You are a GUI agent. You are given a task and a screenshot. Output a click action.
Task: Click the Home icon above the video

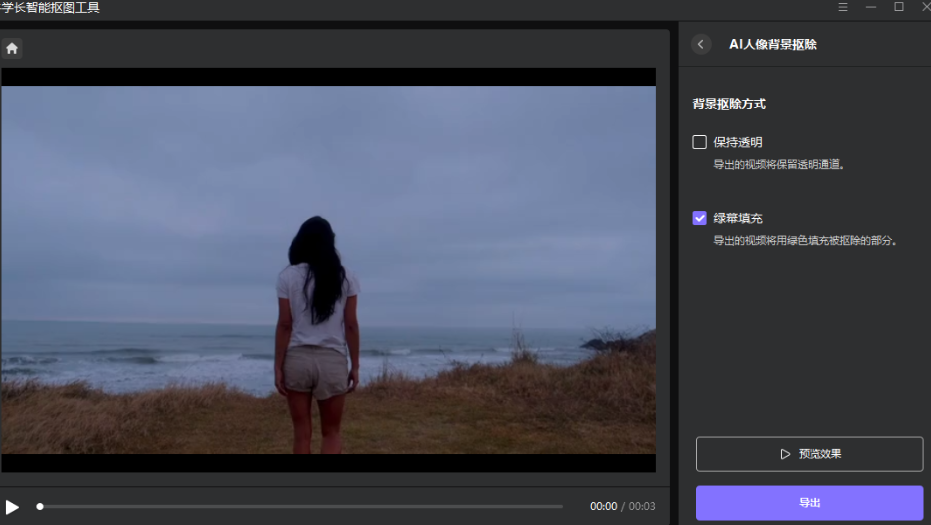click(12, 48)
